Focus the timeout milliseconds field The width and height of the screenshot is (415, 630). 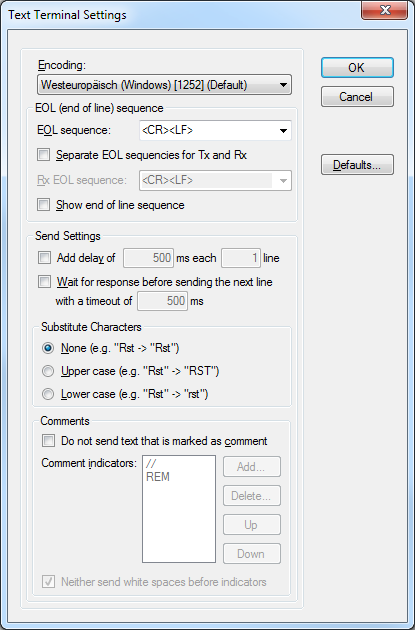point(162,301)
